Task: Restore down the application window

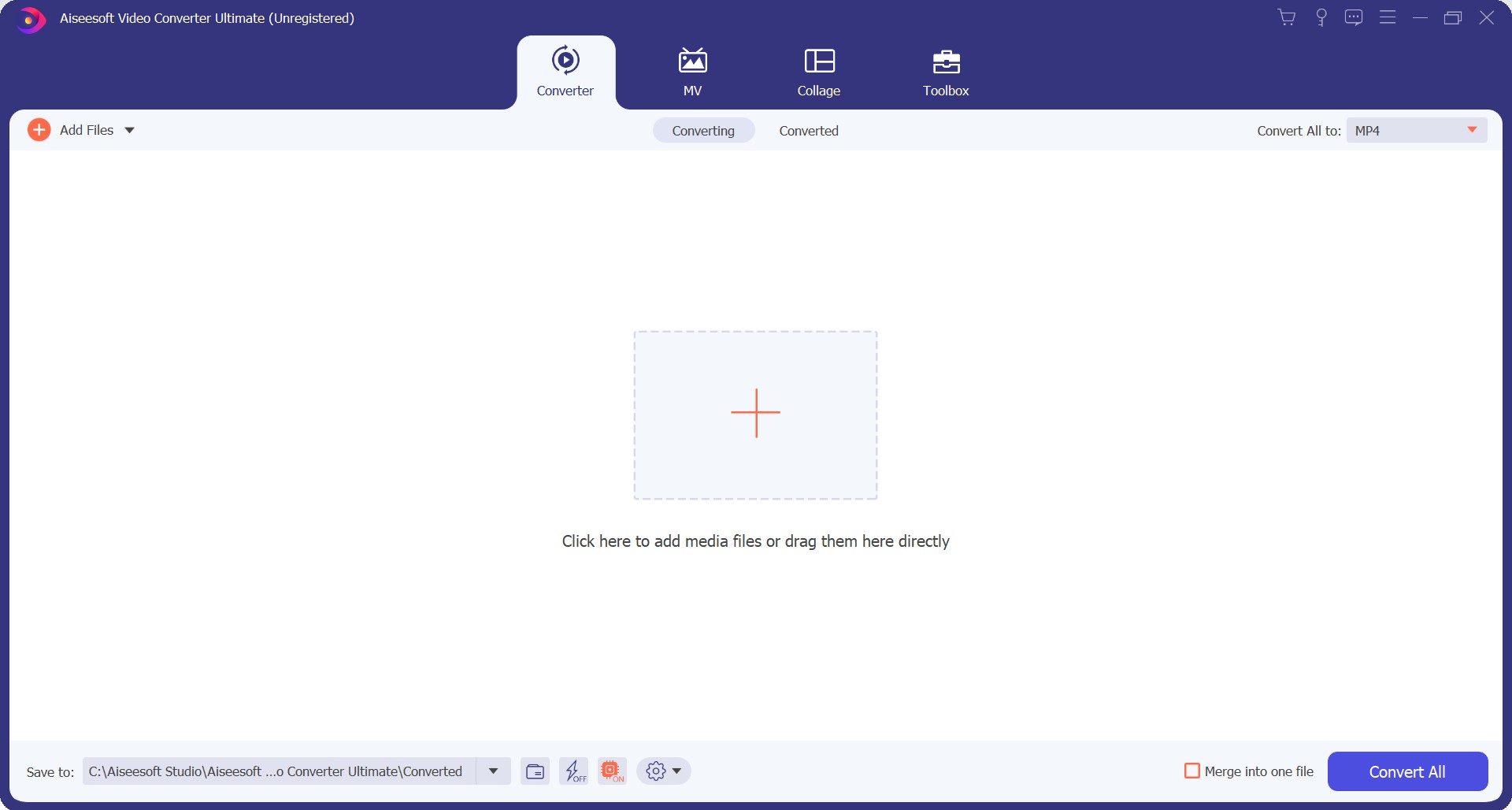Action: (x=1453, y=17)
